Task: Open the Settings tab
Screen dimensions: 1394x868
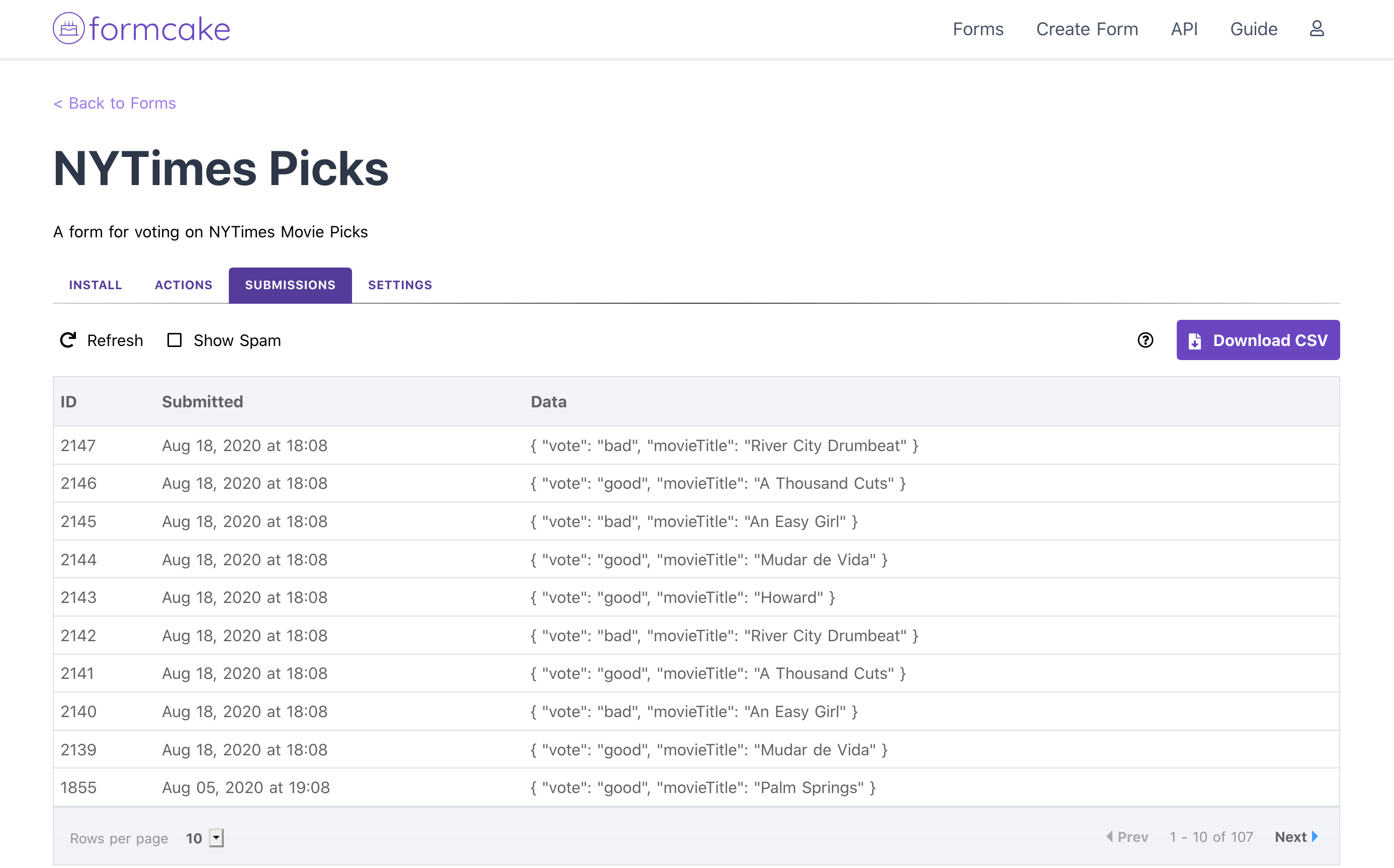Action: coord(400,285)
